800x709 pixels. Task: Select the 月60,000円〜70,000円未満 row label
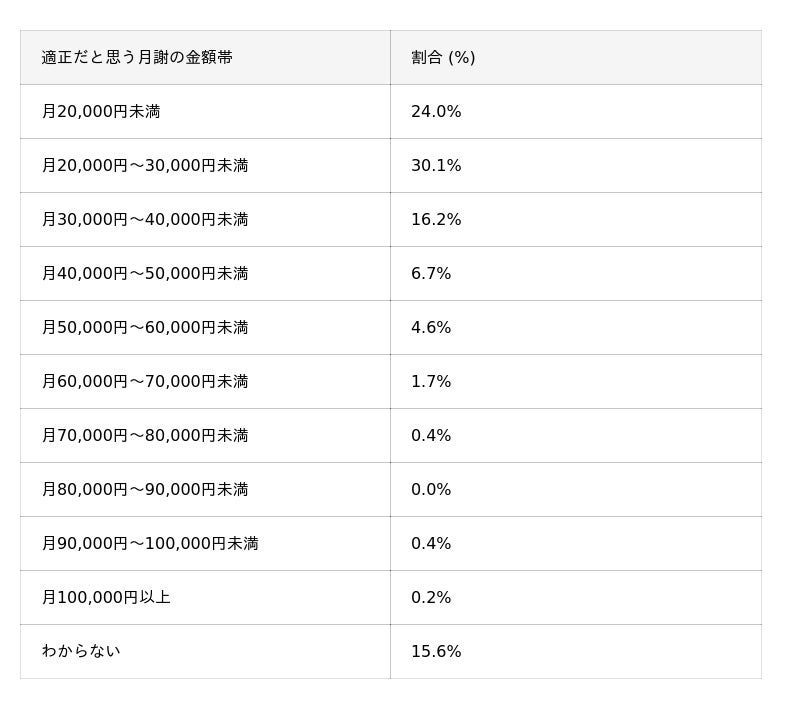coord(145,382)
